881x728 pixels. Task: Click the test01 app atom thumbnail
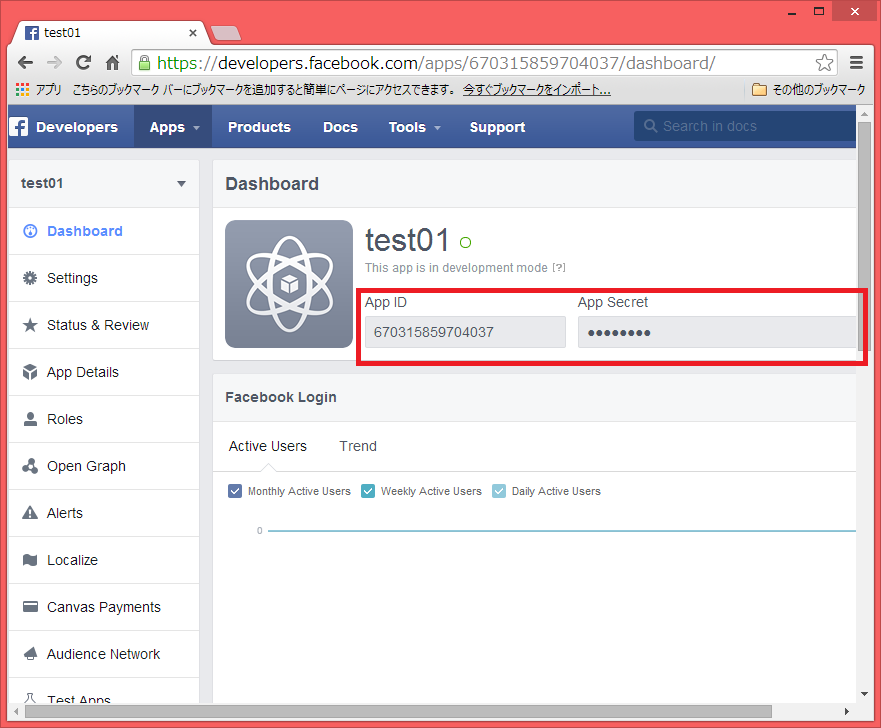click(289, 284)
